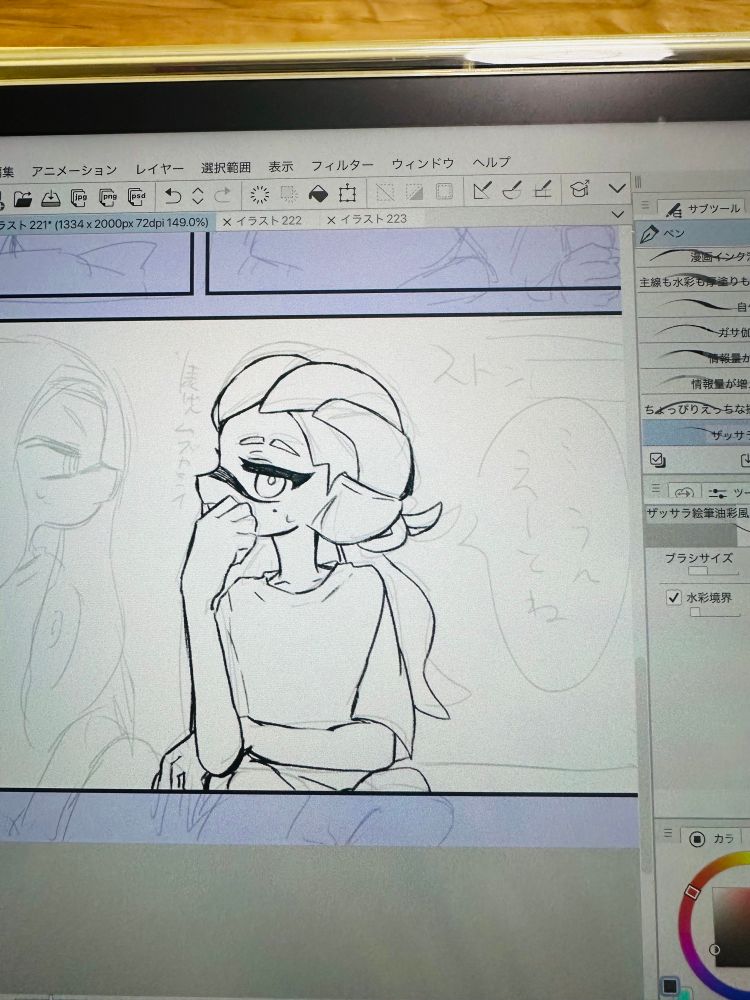Screen dimensions: 750x1000
Task: Close the イラスト 222 tab
Action: pos(226,222)
